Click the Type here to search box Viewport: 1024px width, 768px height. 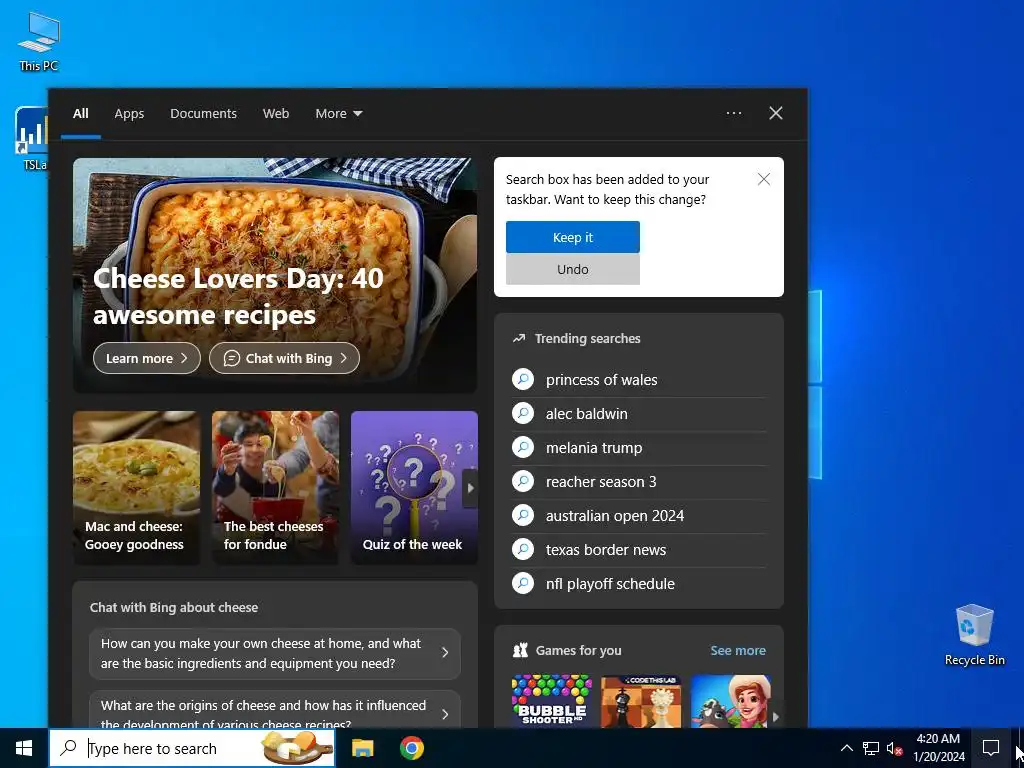coord(192,748)
